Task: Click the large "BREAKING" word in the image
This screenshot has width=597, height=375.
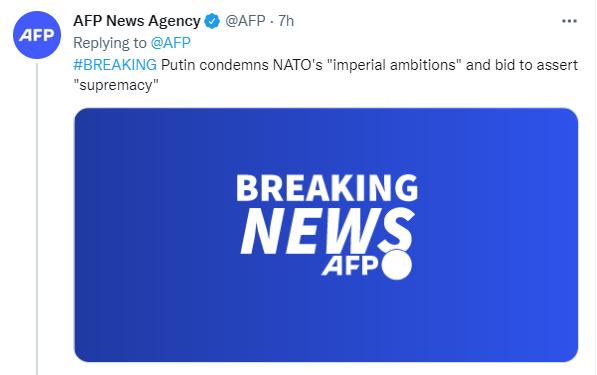Action: 327,187
